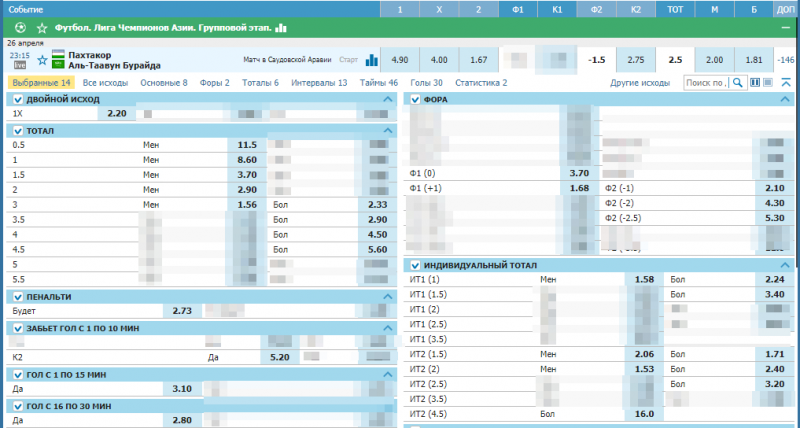
Task: Toggle the ПЕНАЛЬТИ checkbox
Action: (17, 297)
